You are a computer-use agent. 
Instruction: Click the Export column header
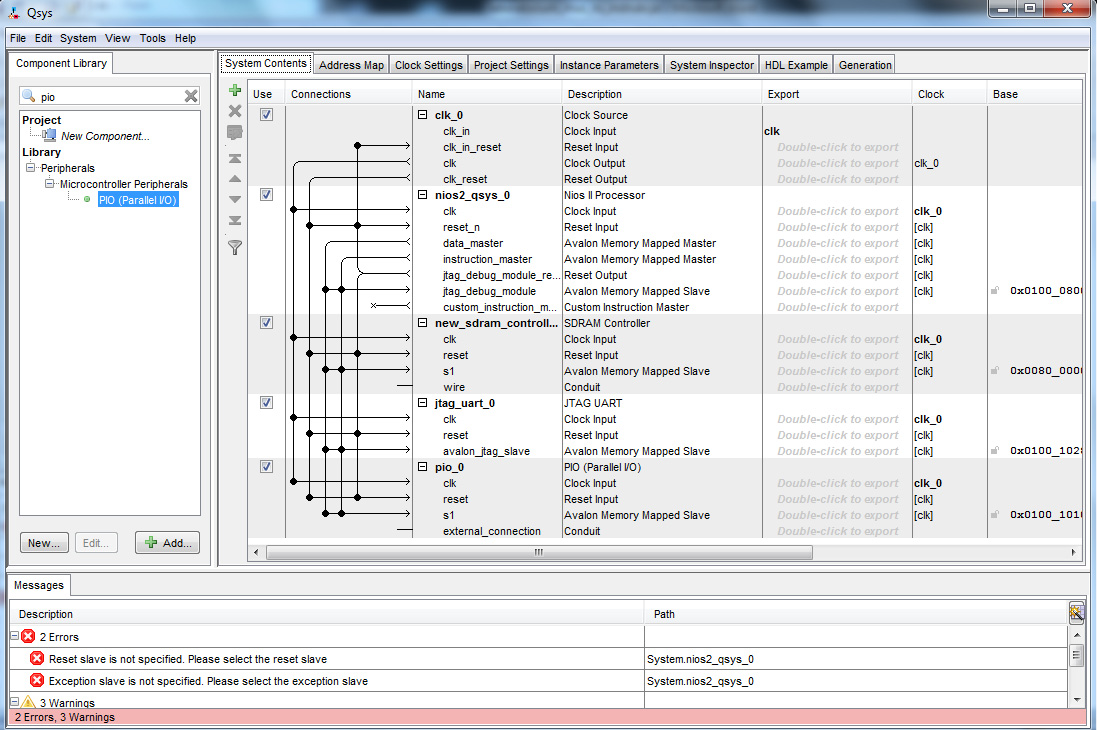[x=837, y=94]
